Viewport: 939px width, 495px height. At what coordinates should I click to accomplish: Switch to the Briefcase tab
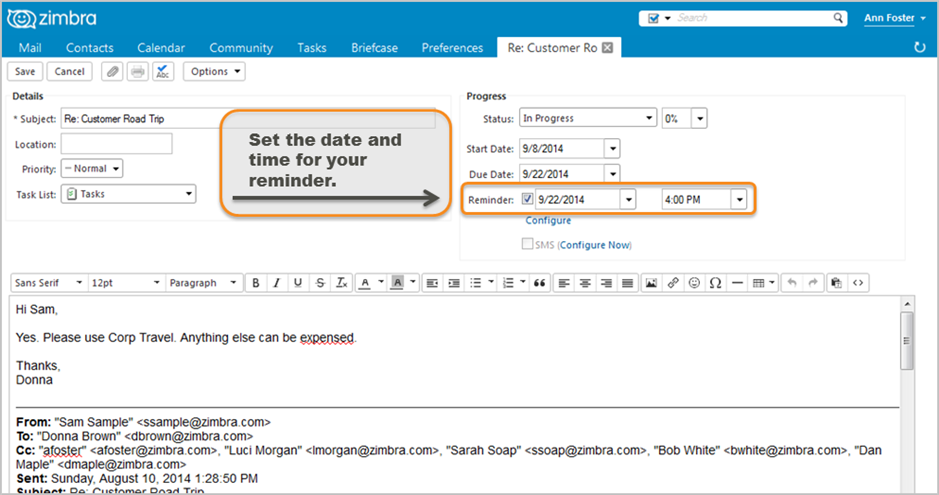click(x=374, y=48)
